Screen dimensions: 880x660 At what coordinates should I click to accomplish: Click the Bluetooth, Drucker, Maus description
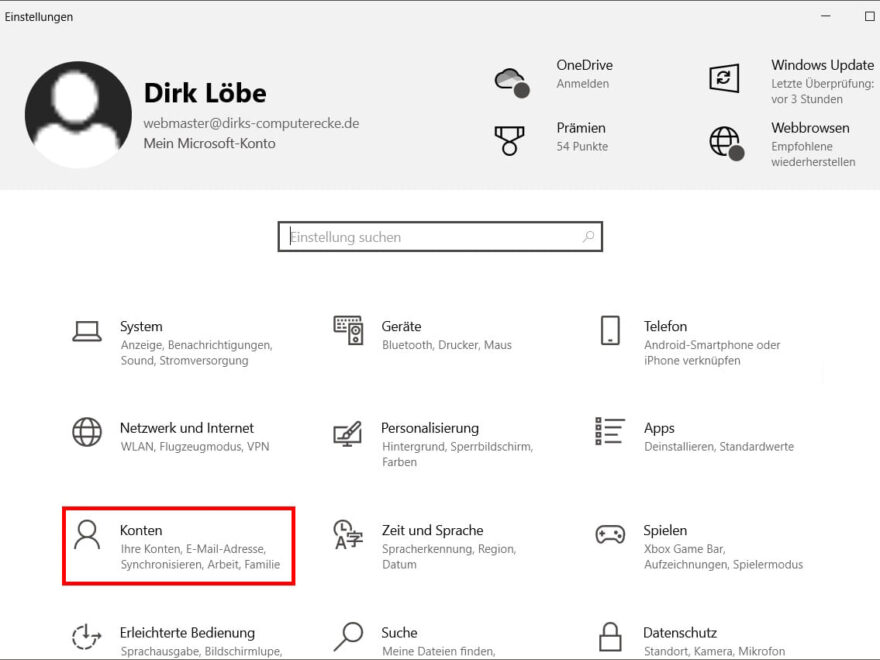pos(447,345)
